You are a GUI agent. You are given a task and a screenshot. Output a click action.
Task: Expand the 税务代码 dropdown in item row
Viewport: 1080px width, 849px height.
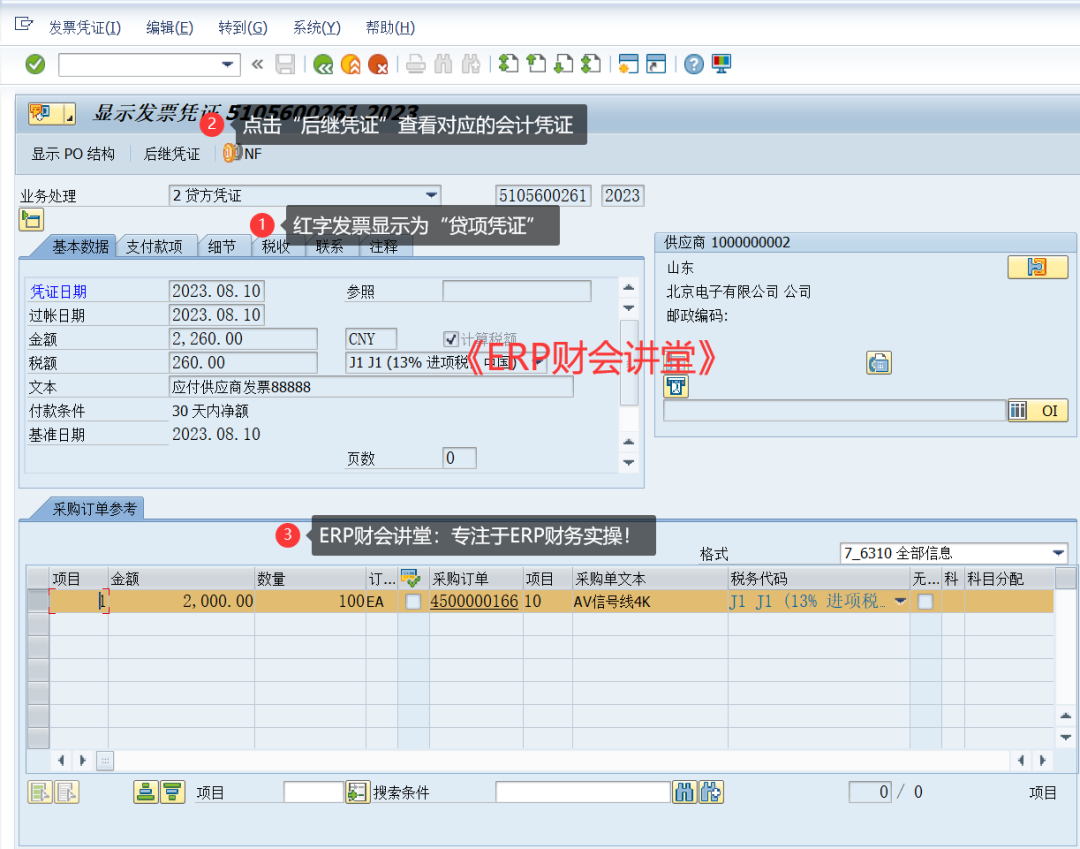(x=900, y=602)
